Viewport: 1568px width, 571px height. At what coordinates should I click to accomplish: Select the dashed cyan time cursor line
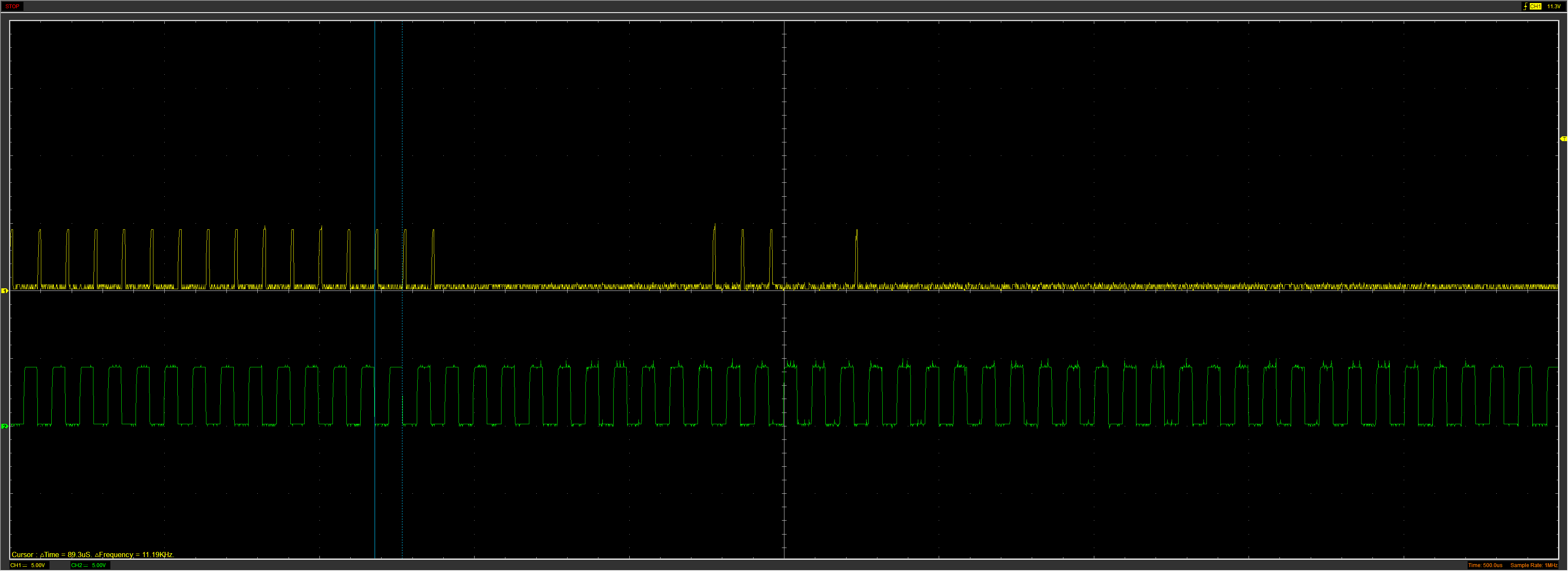[x=402, y=152]
